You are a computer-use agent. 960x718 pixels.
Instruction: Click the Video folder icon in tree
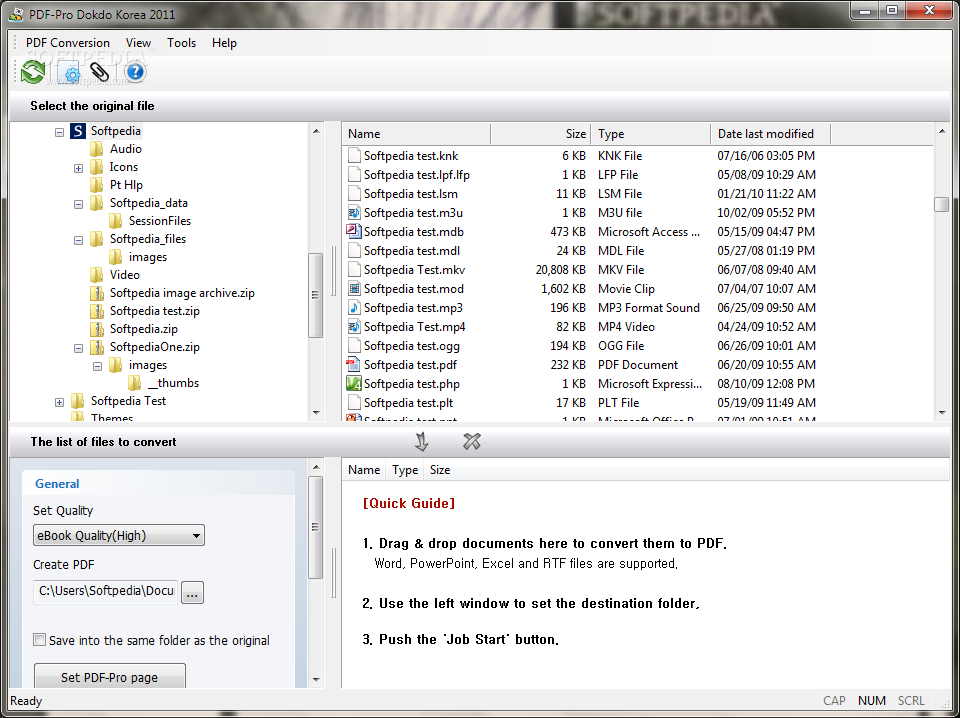(97, 275)
